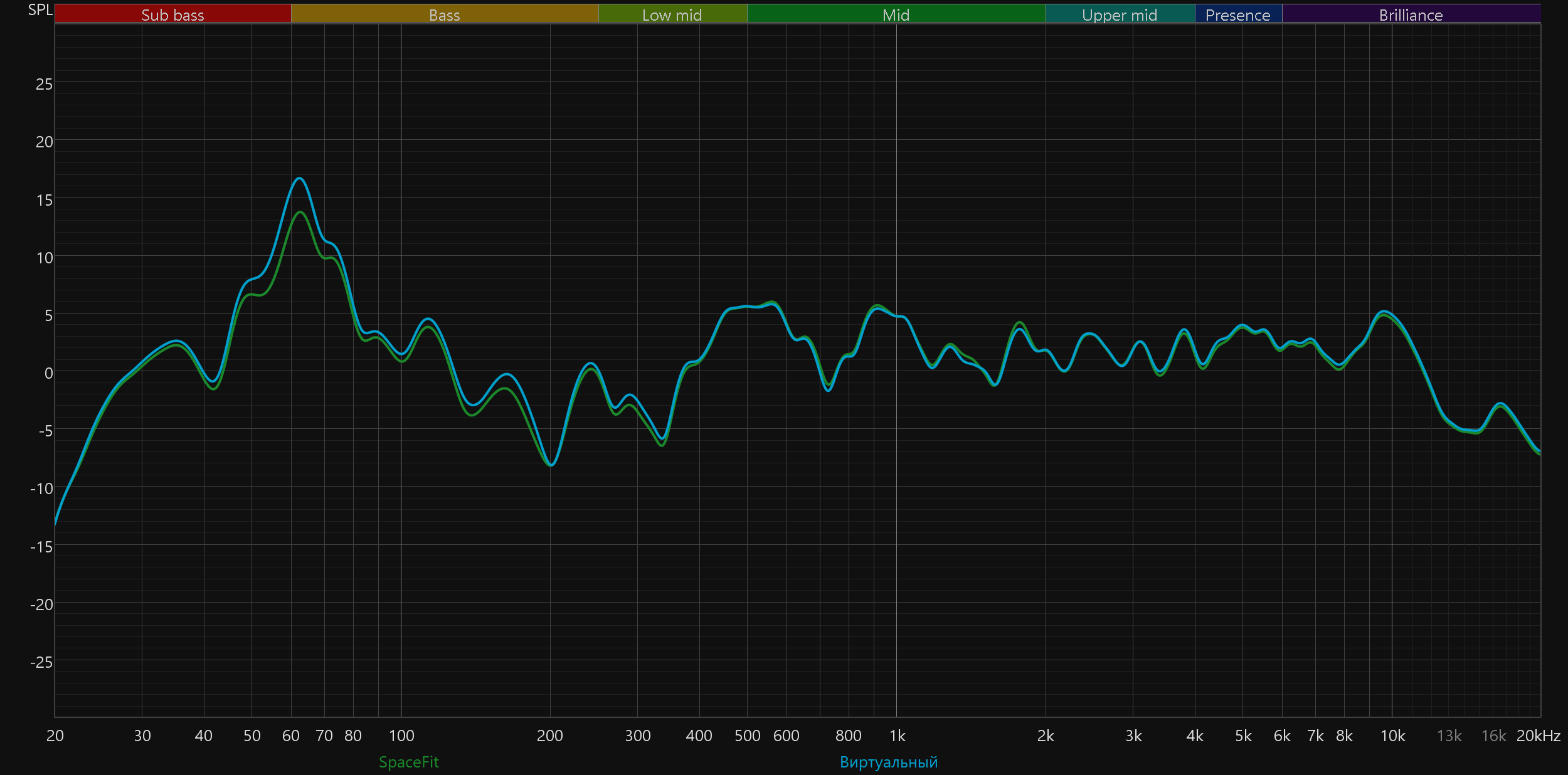Click the Upper mid band header

1120,14
